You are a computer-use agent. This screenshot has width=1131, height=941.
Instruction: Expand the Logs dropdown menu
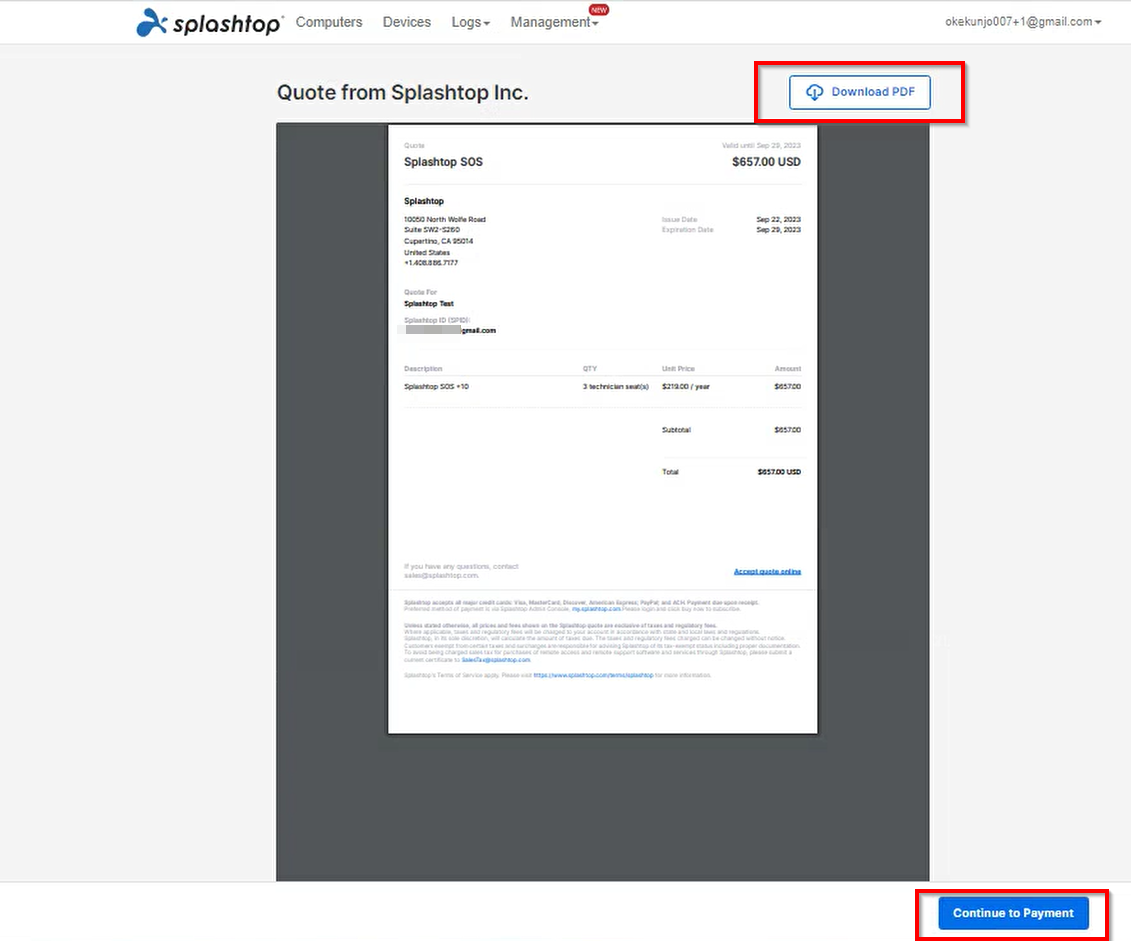click(470, 22)
